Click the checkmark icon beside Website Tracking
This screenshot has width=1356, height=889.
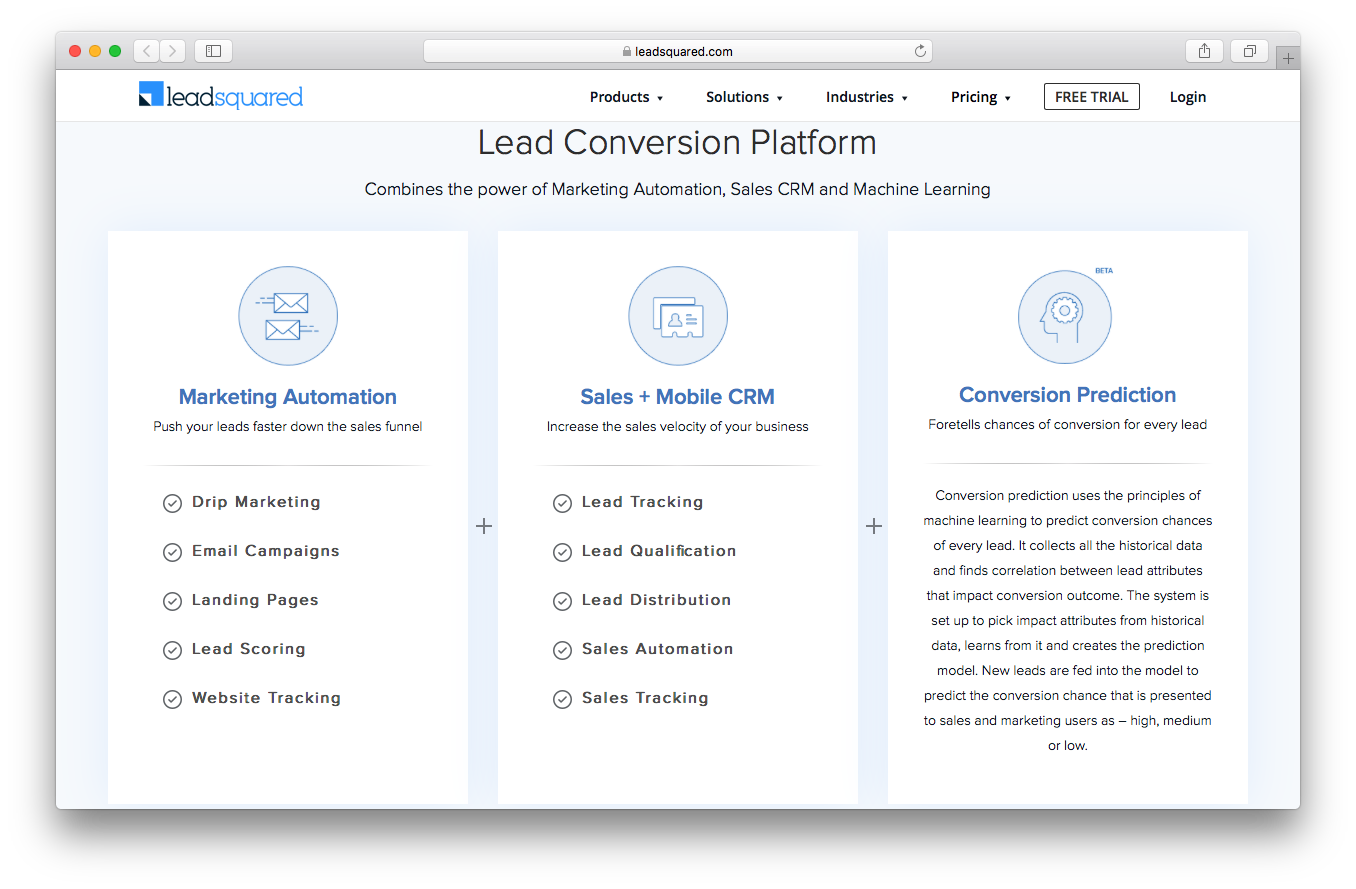pos(172,699)
